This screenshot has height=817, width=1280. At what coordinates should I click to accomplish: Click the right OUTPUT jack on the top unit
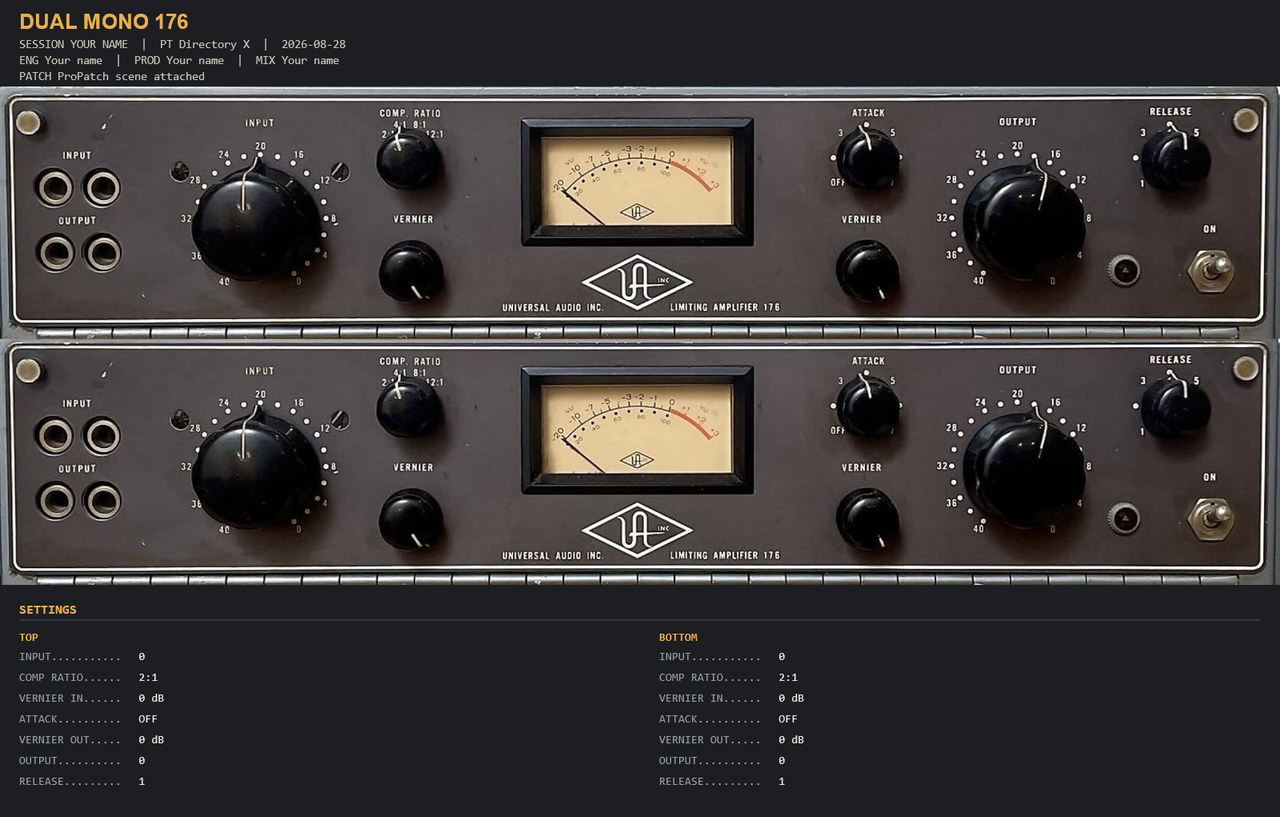(103, 252)
